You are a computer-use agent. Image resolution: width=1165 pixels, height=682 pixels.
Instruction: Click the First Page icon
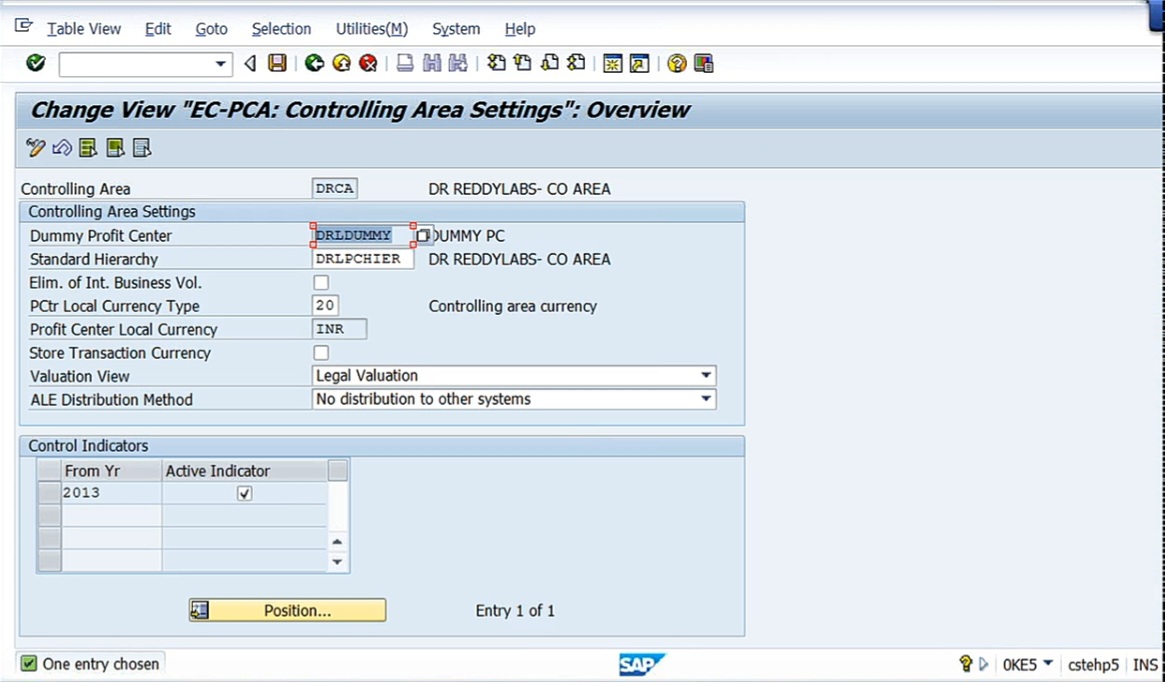[x=496, y=63]
